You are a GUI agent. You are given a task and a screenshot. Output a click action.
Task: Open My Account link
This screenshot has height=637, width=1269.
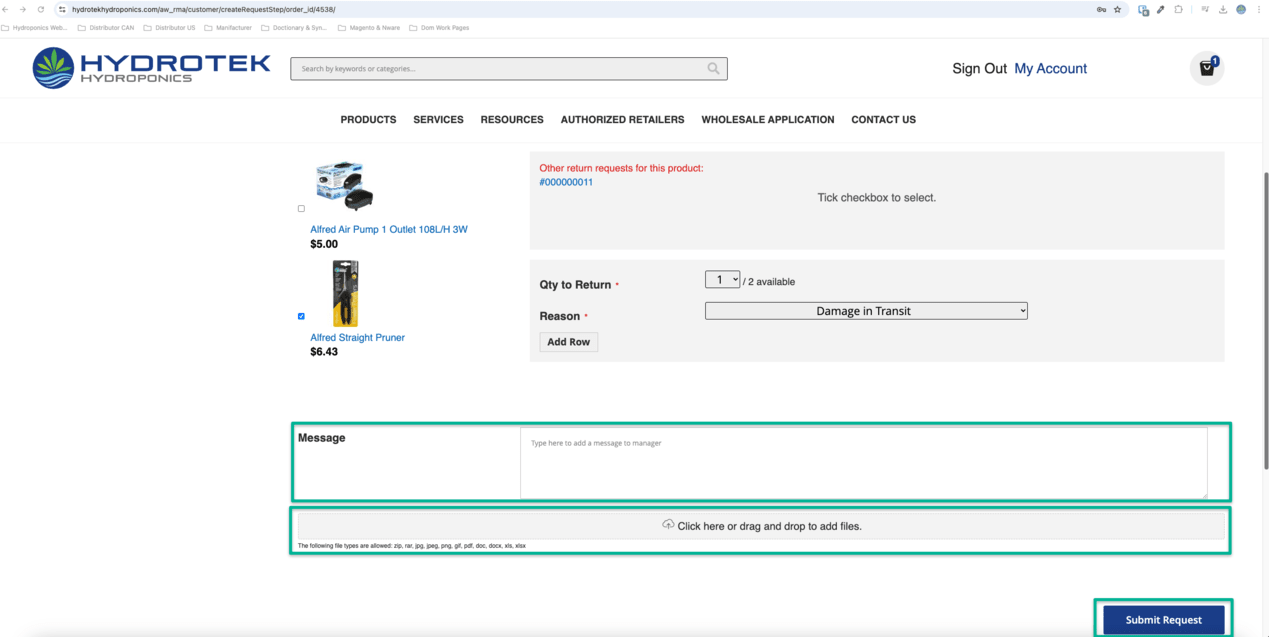[x=1050, y=68]
